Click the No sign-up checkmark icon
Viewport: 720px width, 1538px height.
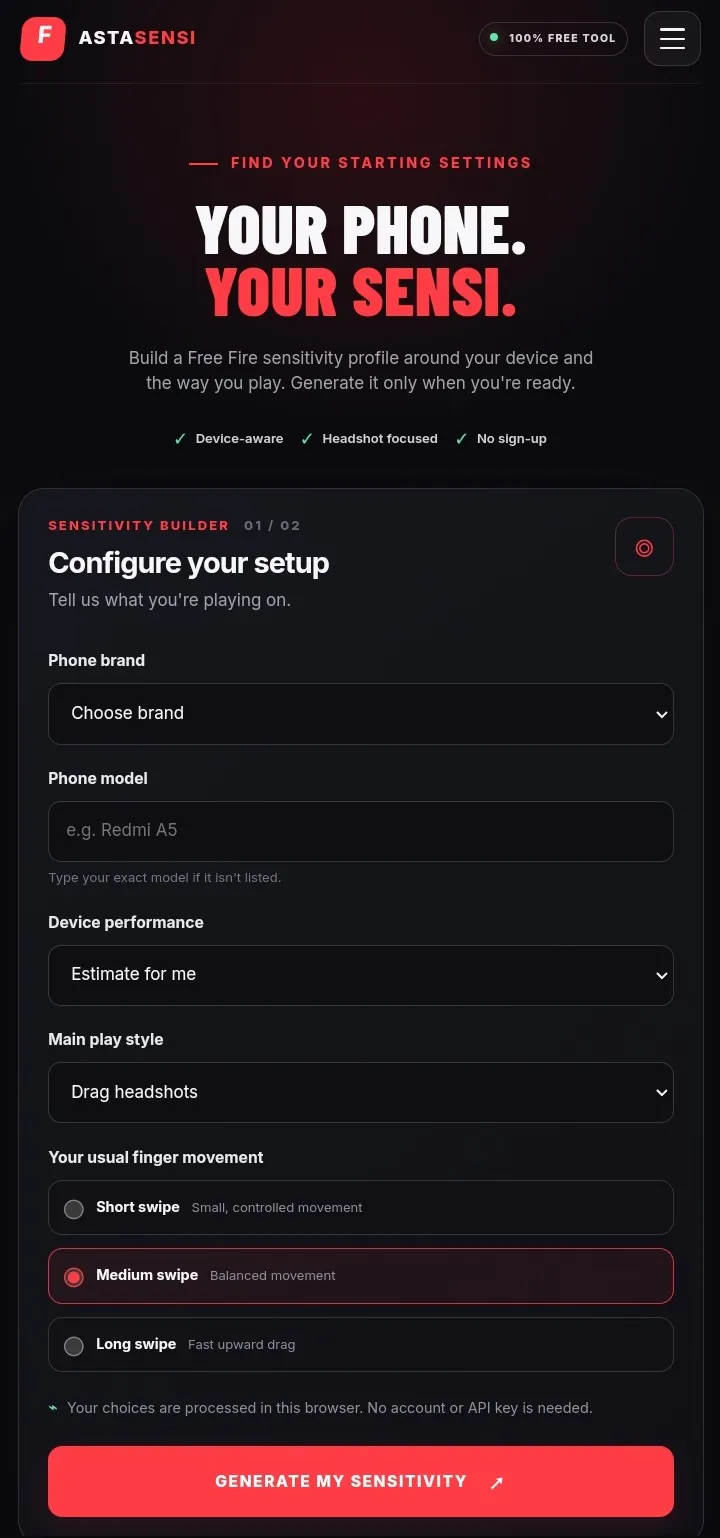click(x=461, y=439)
